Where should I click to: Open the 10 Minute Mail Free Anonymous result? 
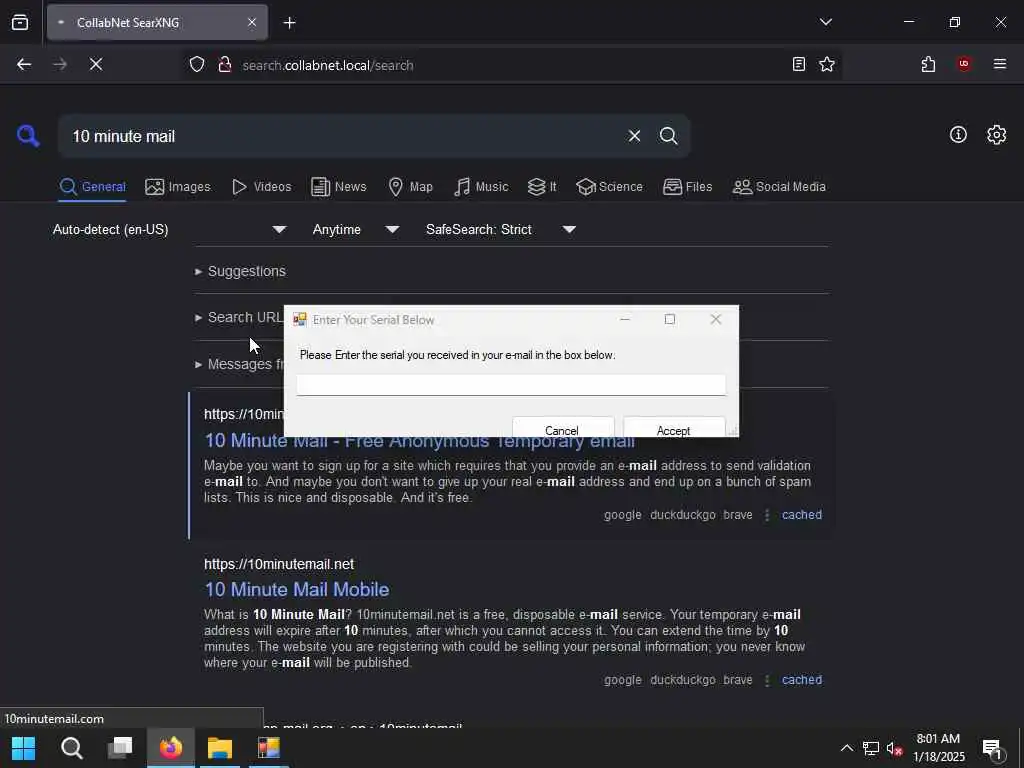click(x=419, y=443)
